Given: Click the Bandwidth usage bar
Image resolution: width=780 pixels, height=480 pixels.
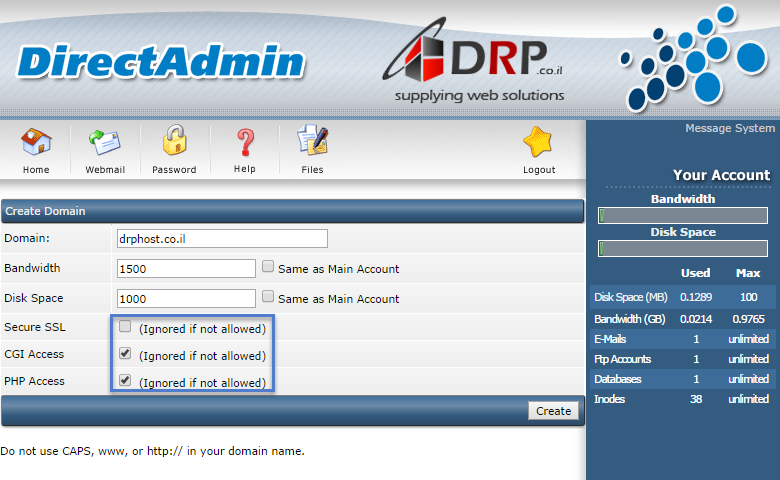Looking at the screenshot, I should [683, 216].
